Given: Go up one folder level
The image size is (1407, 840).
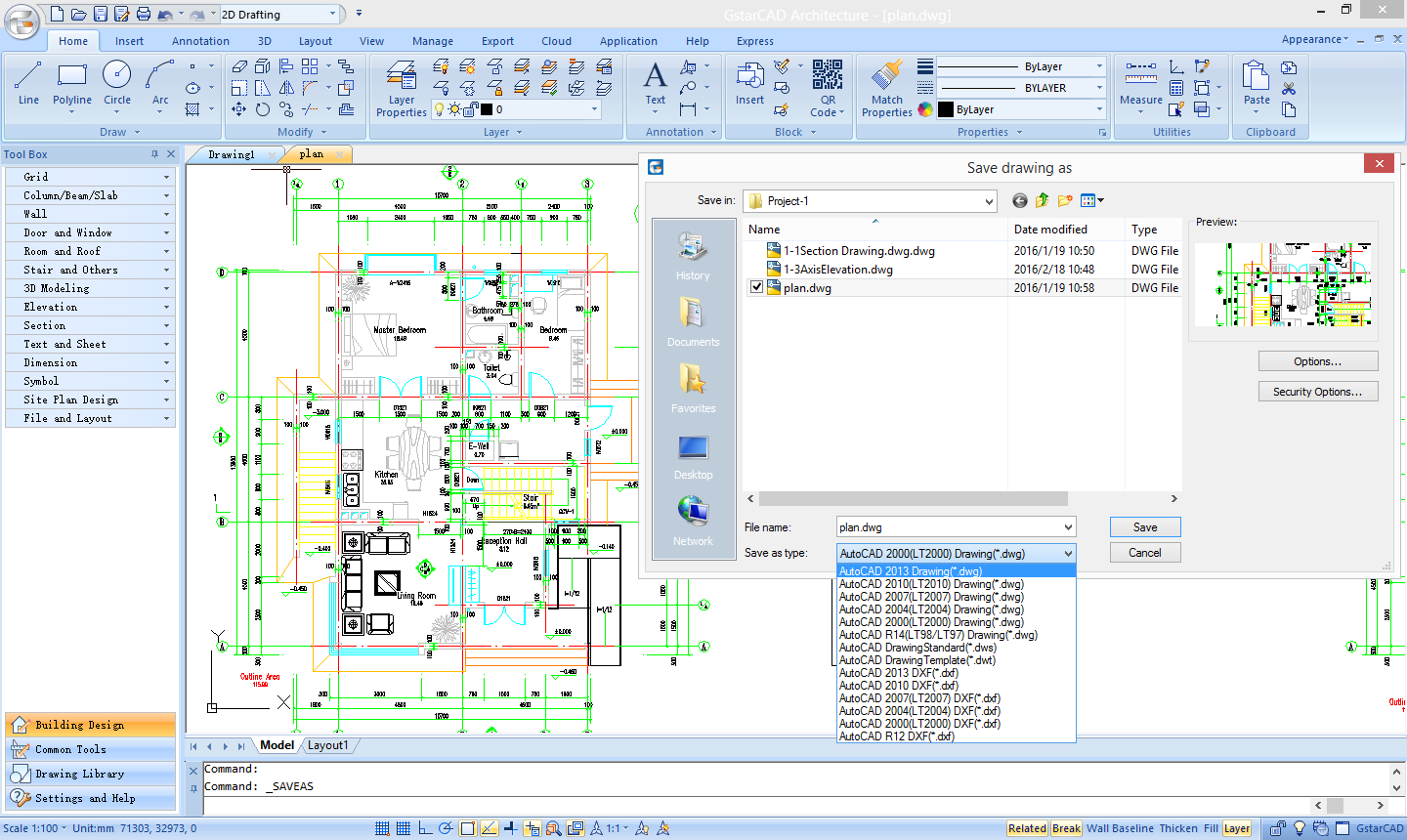Looking at the screenshot, I should click(1042, 200).
